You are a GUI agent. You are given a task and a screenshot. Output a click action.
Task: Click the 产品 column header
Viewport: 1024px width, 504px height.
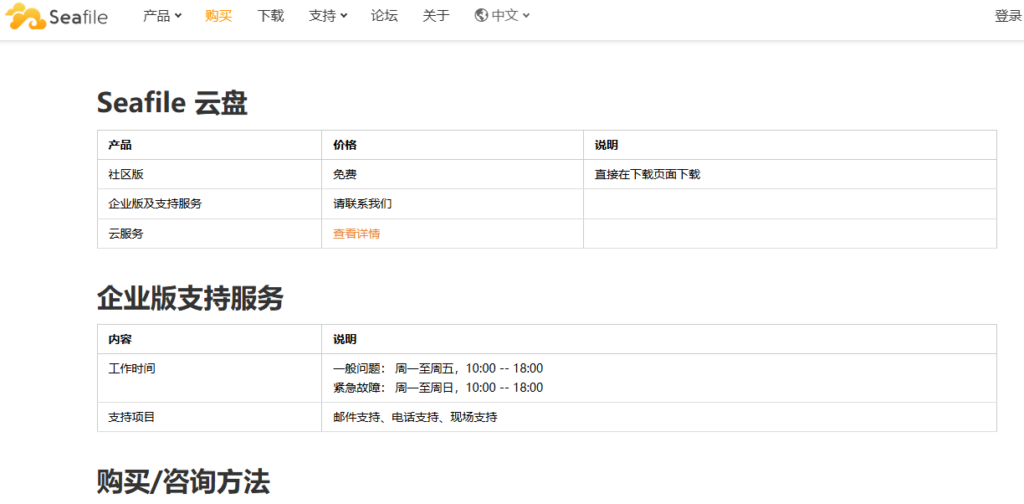tap(210, 145)
